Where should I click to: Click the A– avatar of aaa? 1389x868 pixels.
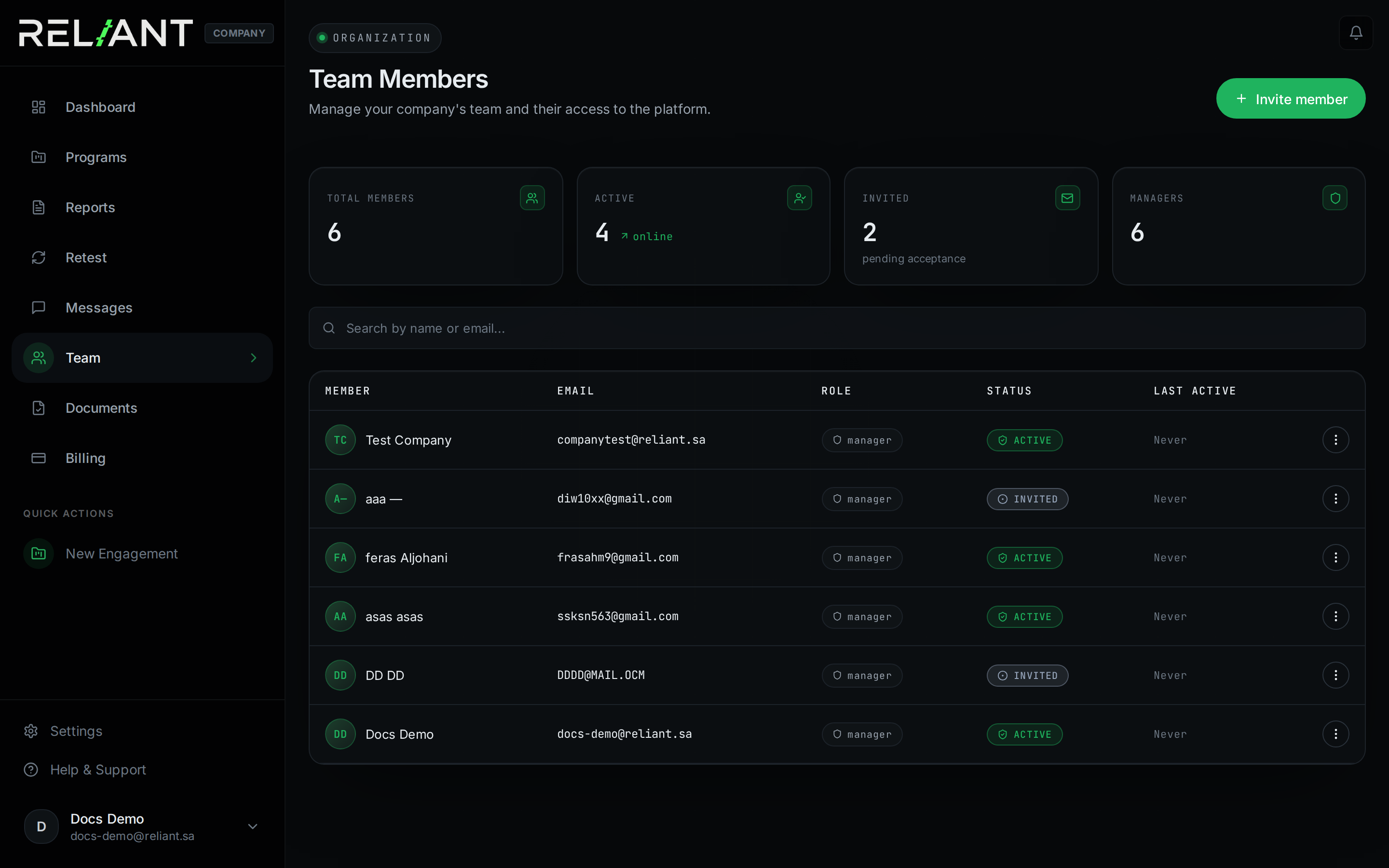(x=340, y=499)
